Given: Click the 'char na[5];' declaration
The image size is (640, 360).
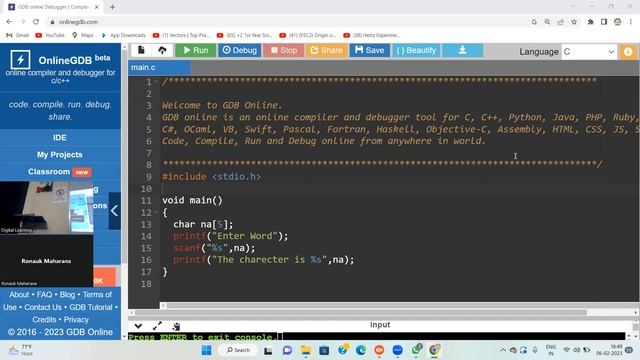Looking at the screenshot, I should [203, 224].
